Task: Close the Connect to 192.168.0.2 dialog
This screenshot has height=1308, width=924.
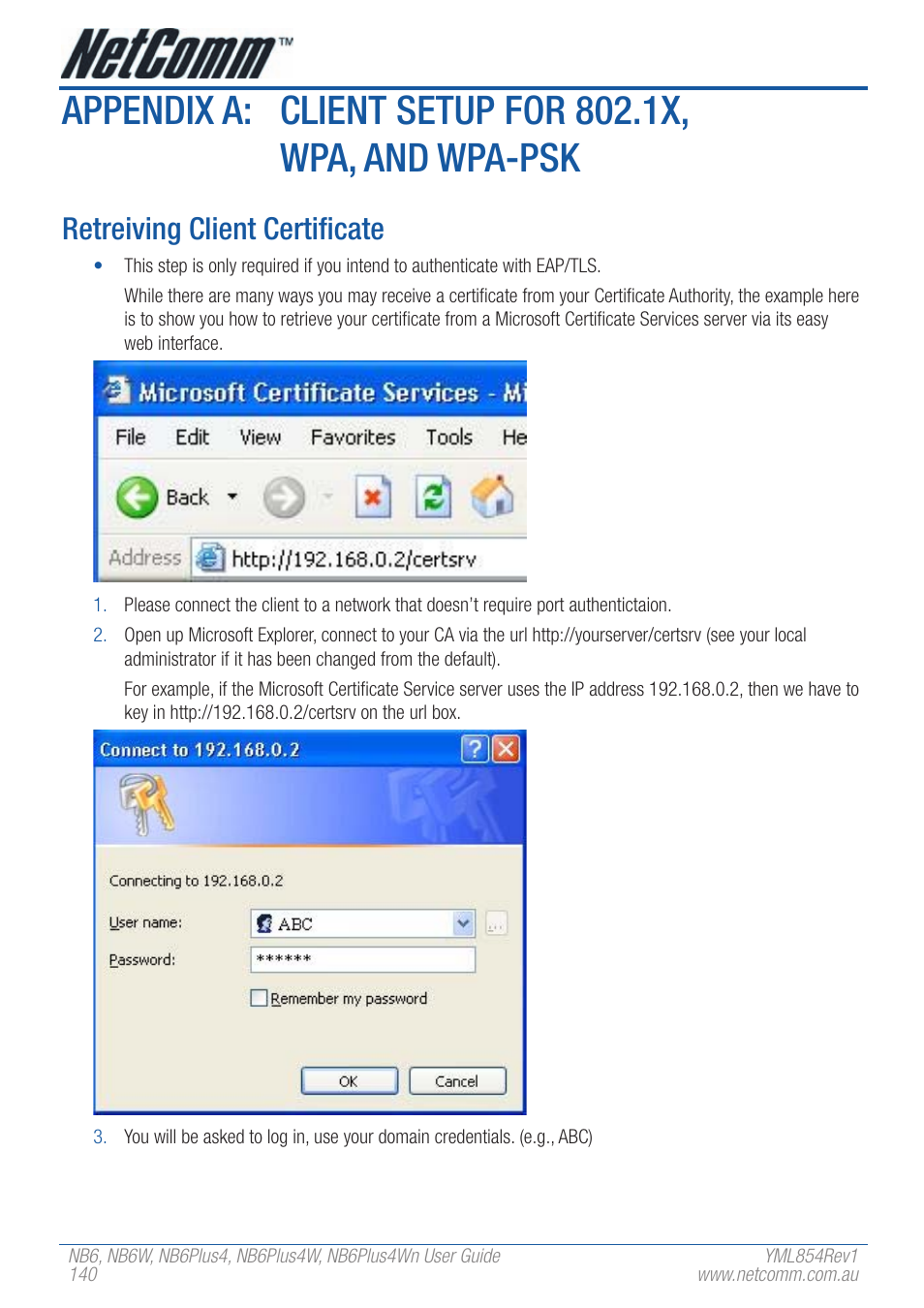Action: [507, 749]
